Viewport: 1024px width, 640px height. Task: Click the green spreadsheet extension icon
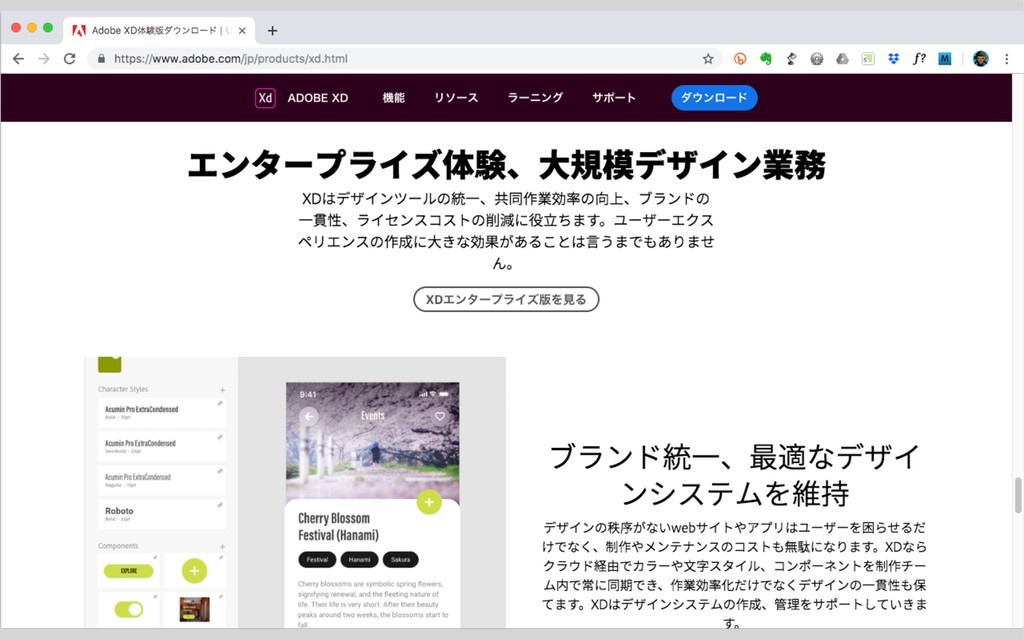(x=868, y=59)
